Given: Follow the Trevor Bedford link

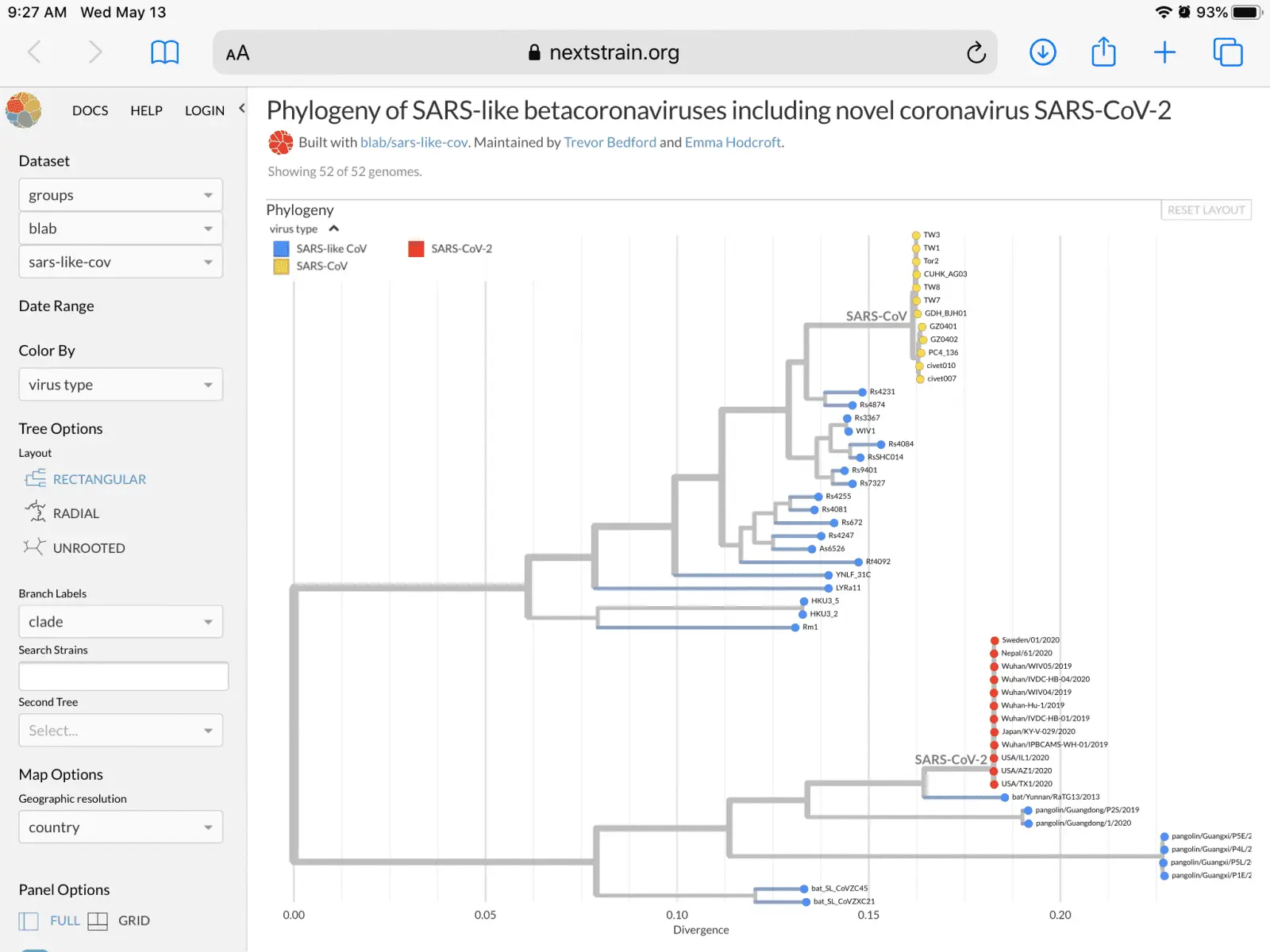Looking at the screenshot, I should [610, 142].
